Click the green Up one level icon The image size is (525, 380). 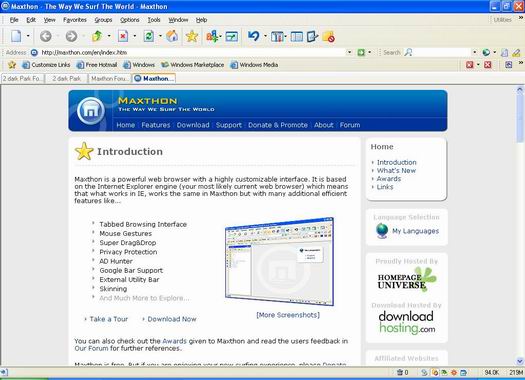[x=97, y=36]
